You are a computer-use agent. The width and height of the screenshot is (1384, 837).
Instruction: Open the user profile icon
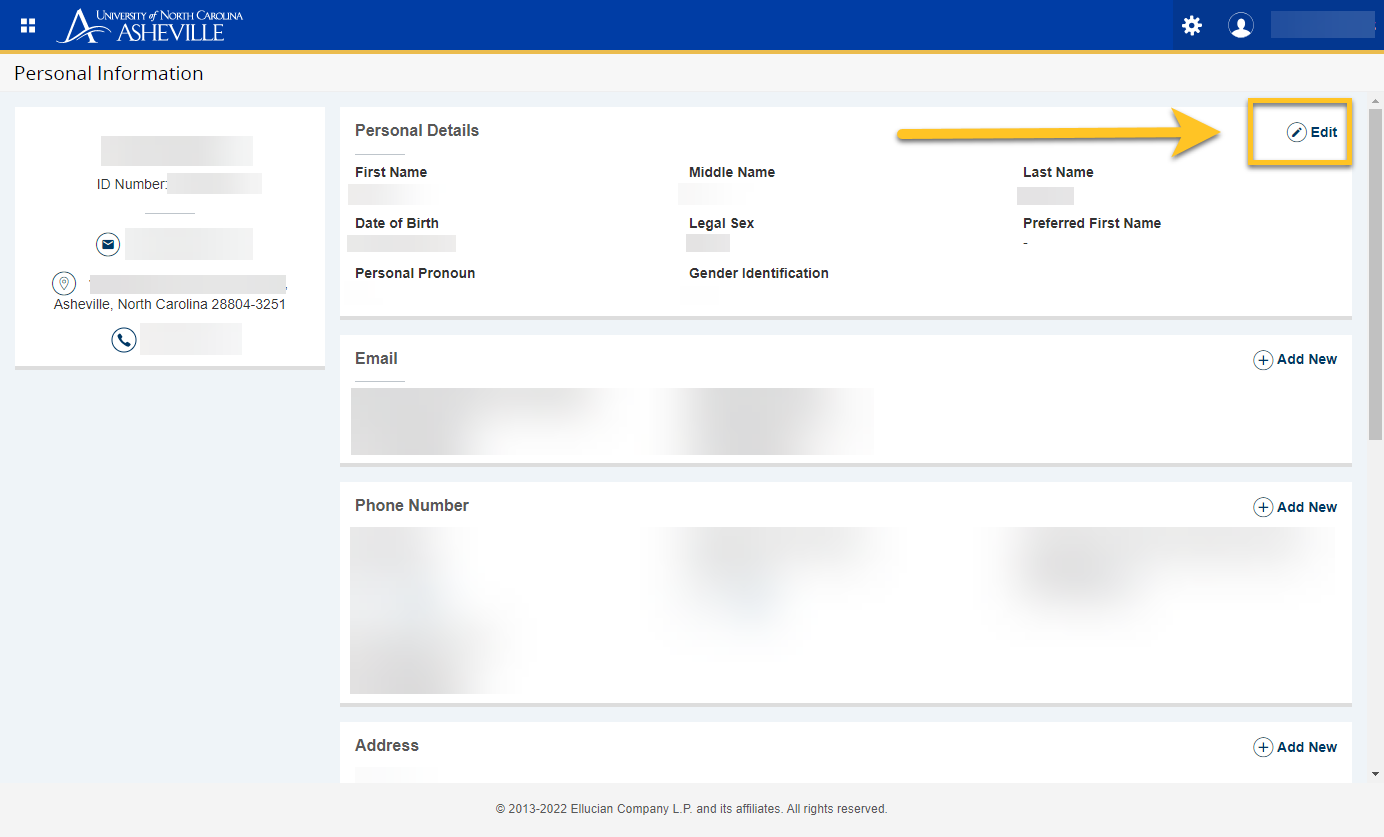(x=1241, y=26)
